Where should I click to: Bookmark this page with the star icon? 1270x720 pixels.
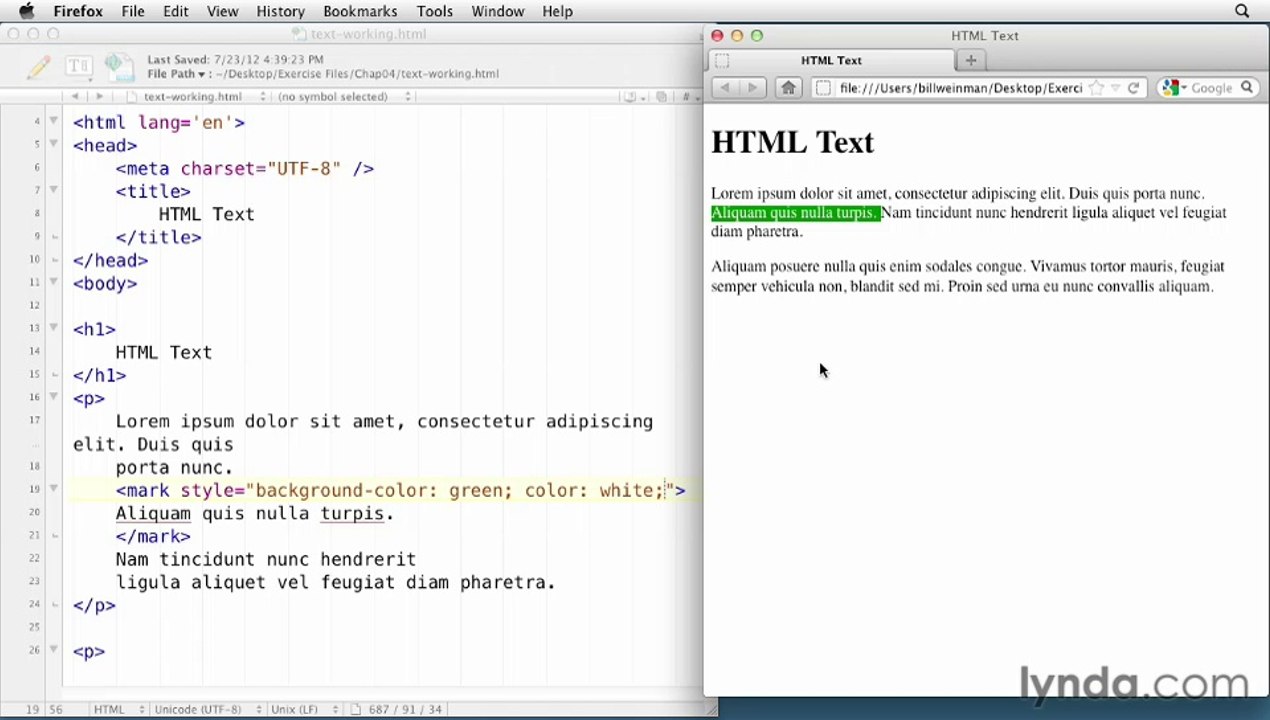(1096, 88)
